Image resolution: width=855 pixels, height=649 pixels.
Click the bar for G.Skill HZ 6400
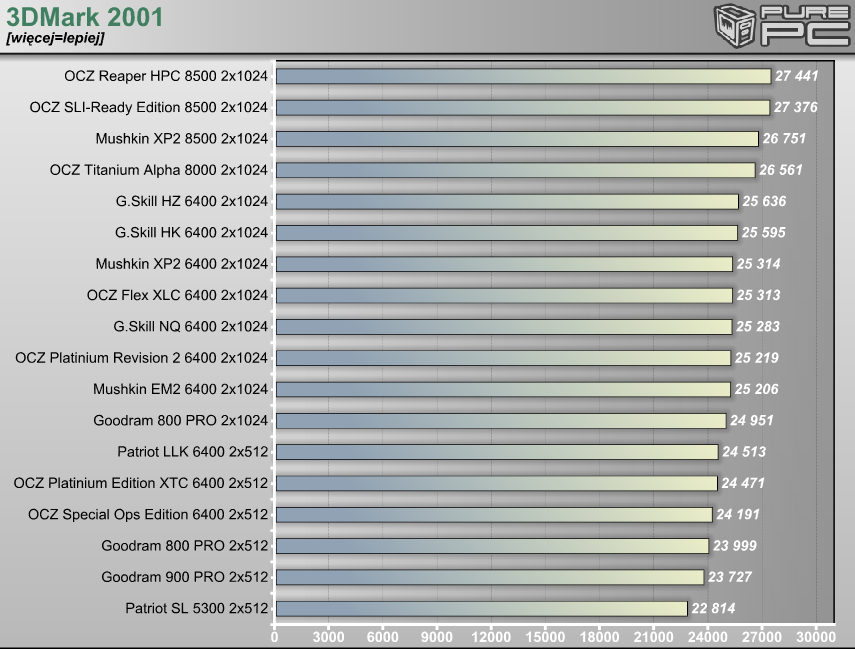[x=507, y=202]
